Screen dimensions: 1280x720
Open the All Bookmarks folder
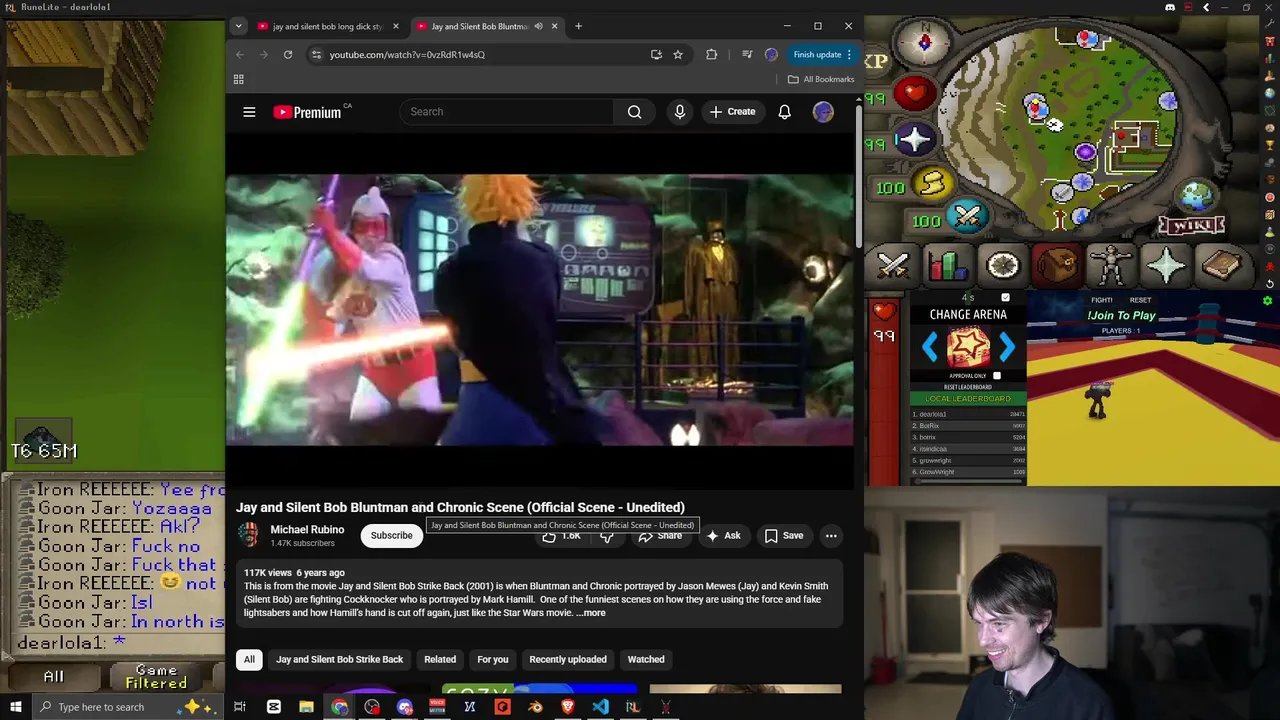tap(821, 79)
